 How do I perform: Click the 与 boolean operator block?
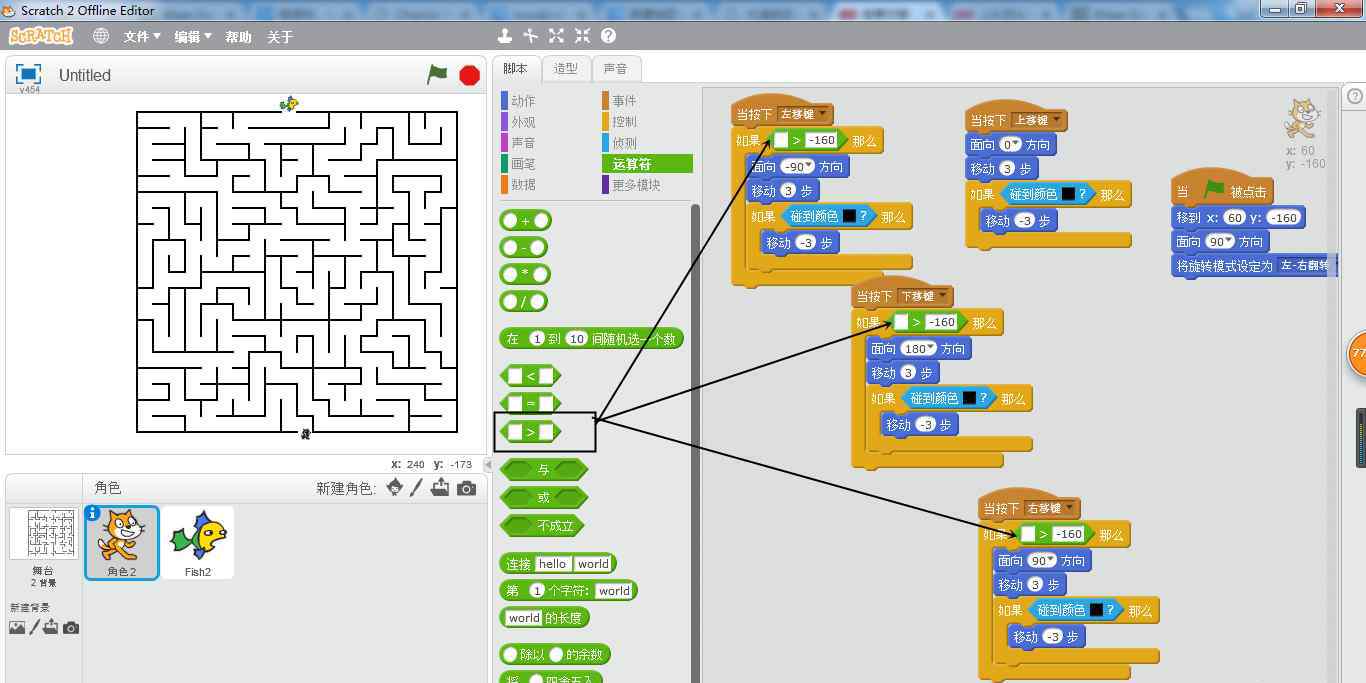(x=543, y=470)
